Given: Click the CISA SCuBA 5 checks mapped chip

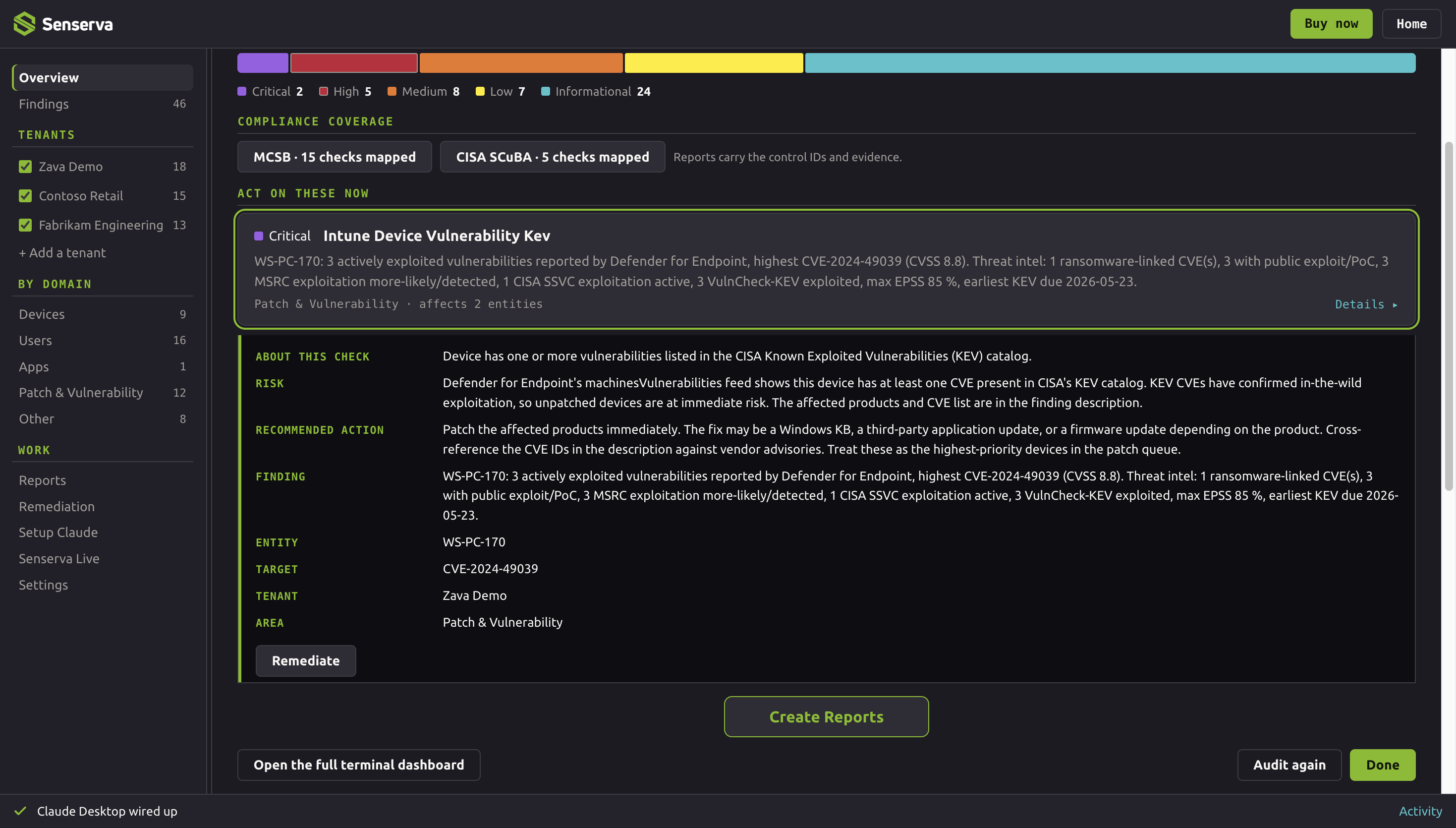Looking at the screenshot, I should click(x=553, y=157).
